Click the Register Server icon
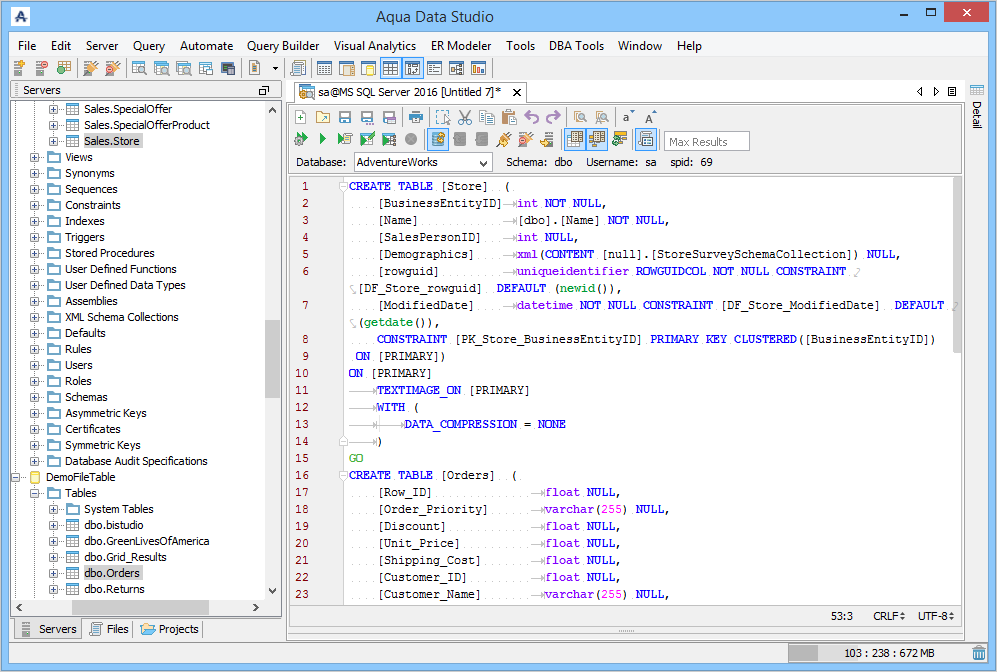This screenshot has width=997, height=672. pyautogui.click(x=20, y=68)
